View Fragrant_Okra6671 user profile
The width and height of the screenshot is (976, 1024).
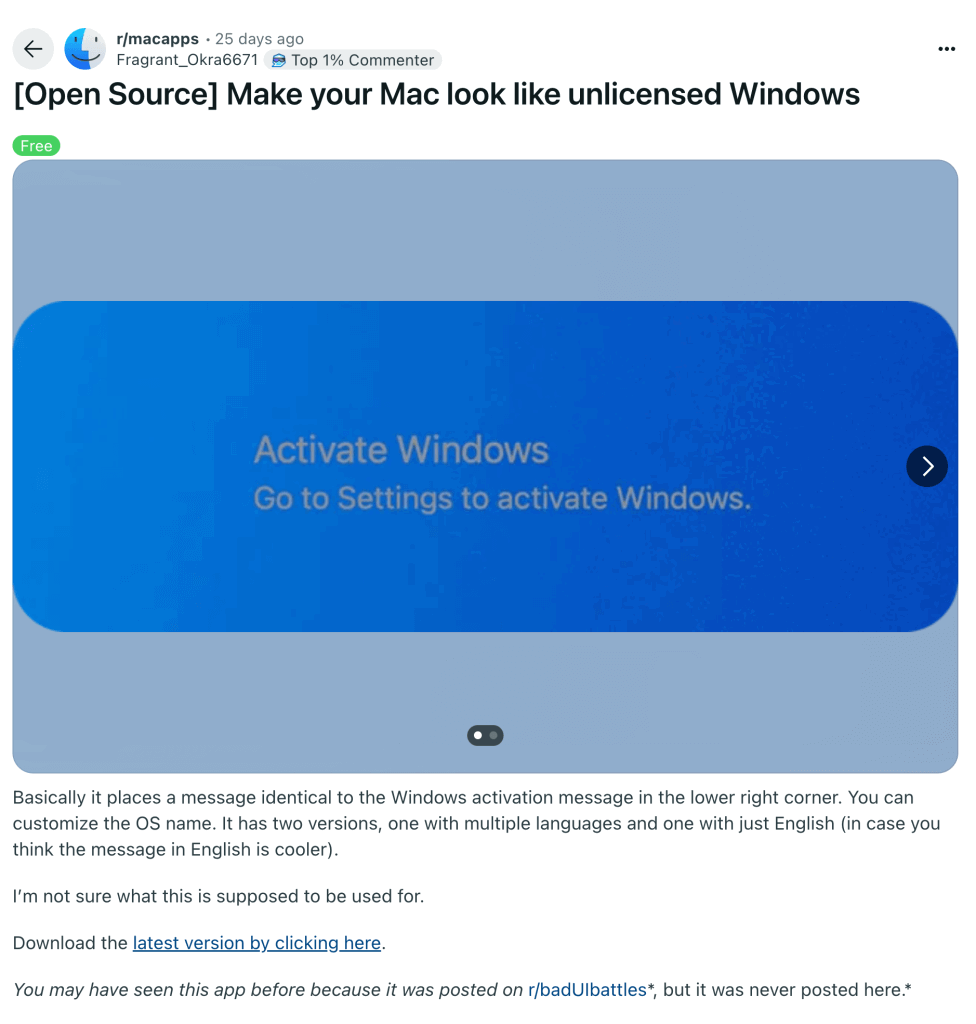click(x=187, y=60)
